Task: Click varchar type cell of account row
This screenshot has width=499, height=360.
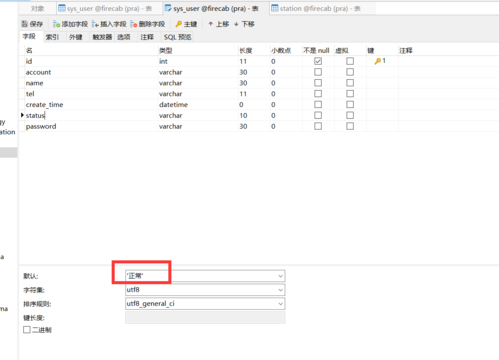Action: (198, 72)
